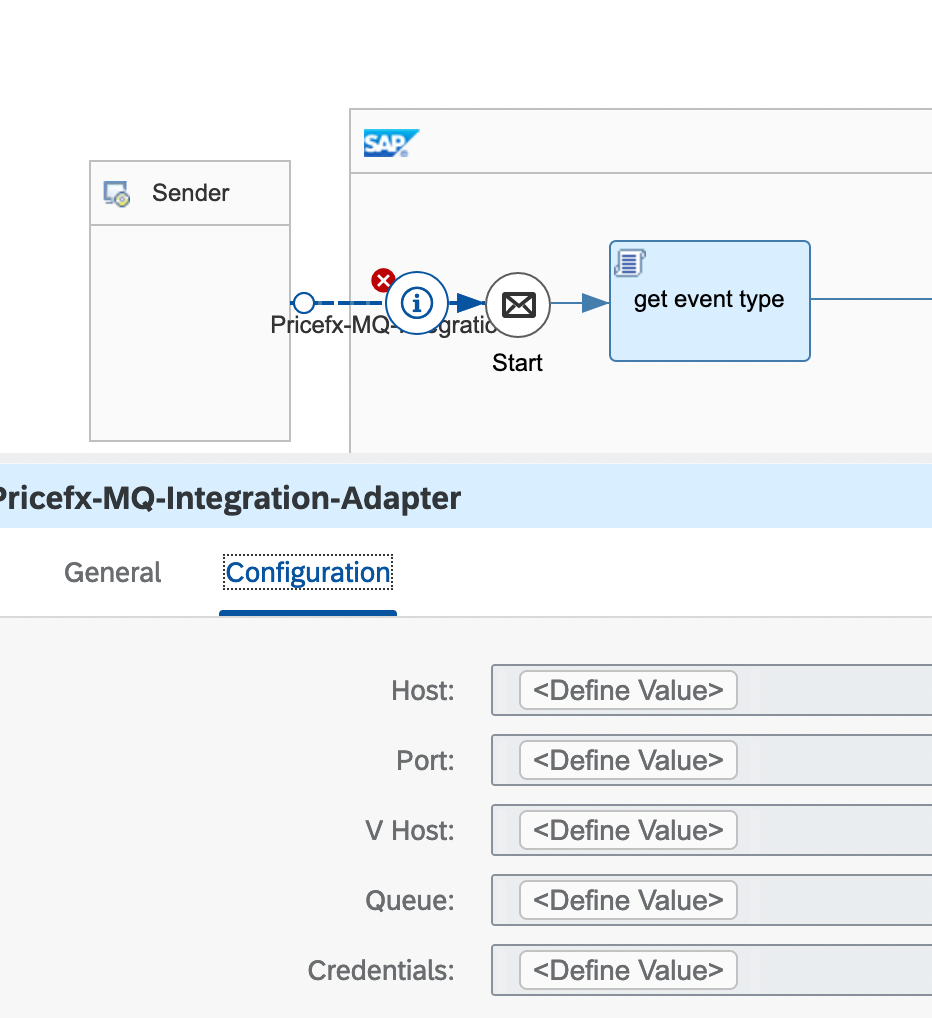The width and height of the screenshot is (932, 1018).
Task: Click the SAP logo in the canvas header
Action: [x=389, y=142]
